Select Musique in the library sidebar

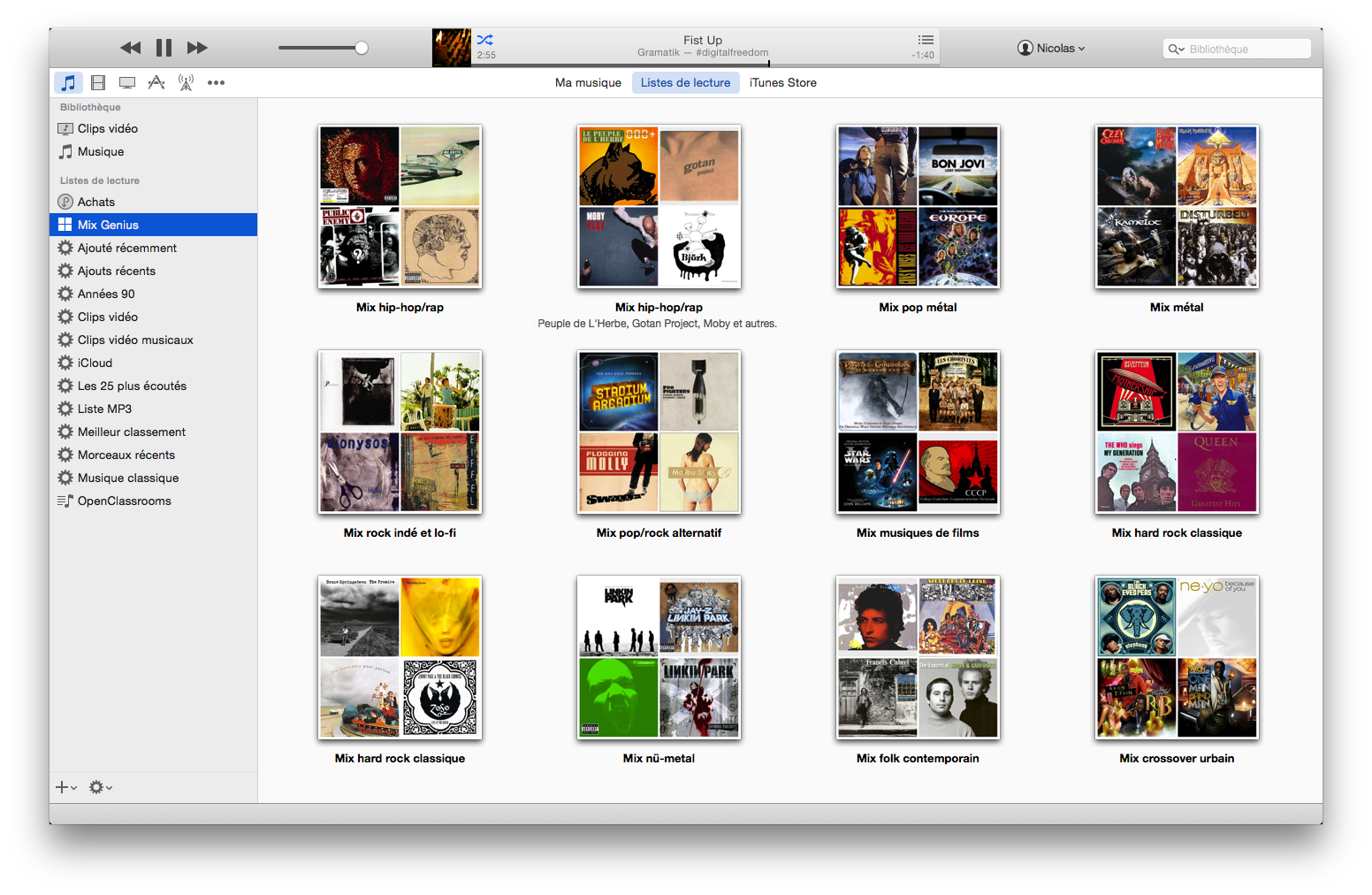pyautogui.click(x=154, y=151)
